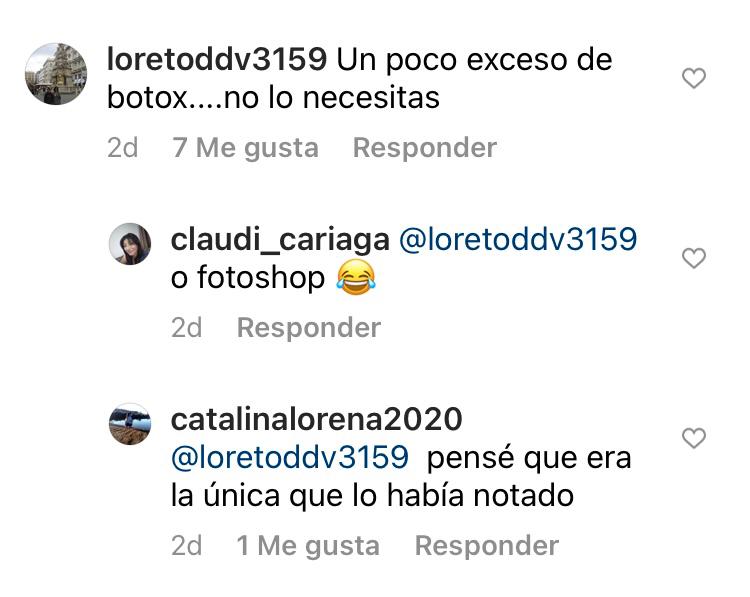Select the 2d timestamp under fotoshop reply
750x597 pixels.
pos(187,328)
